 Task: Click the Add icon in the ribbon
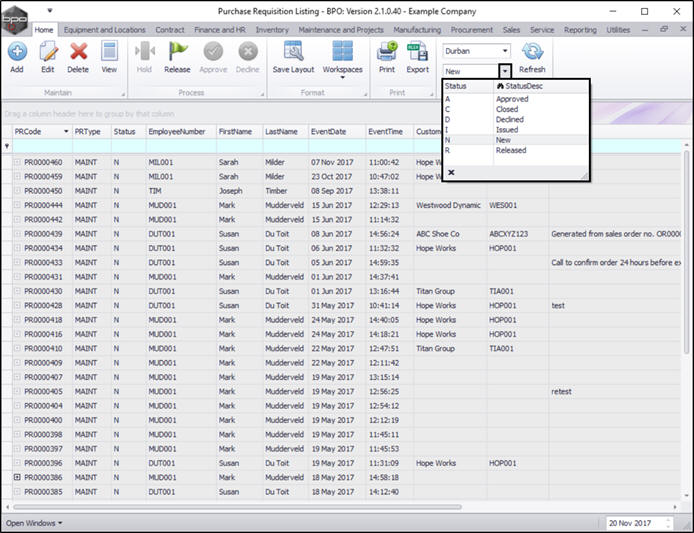click(17, 52)
